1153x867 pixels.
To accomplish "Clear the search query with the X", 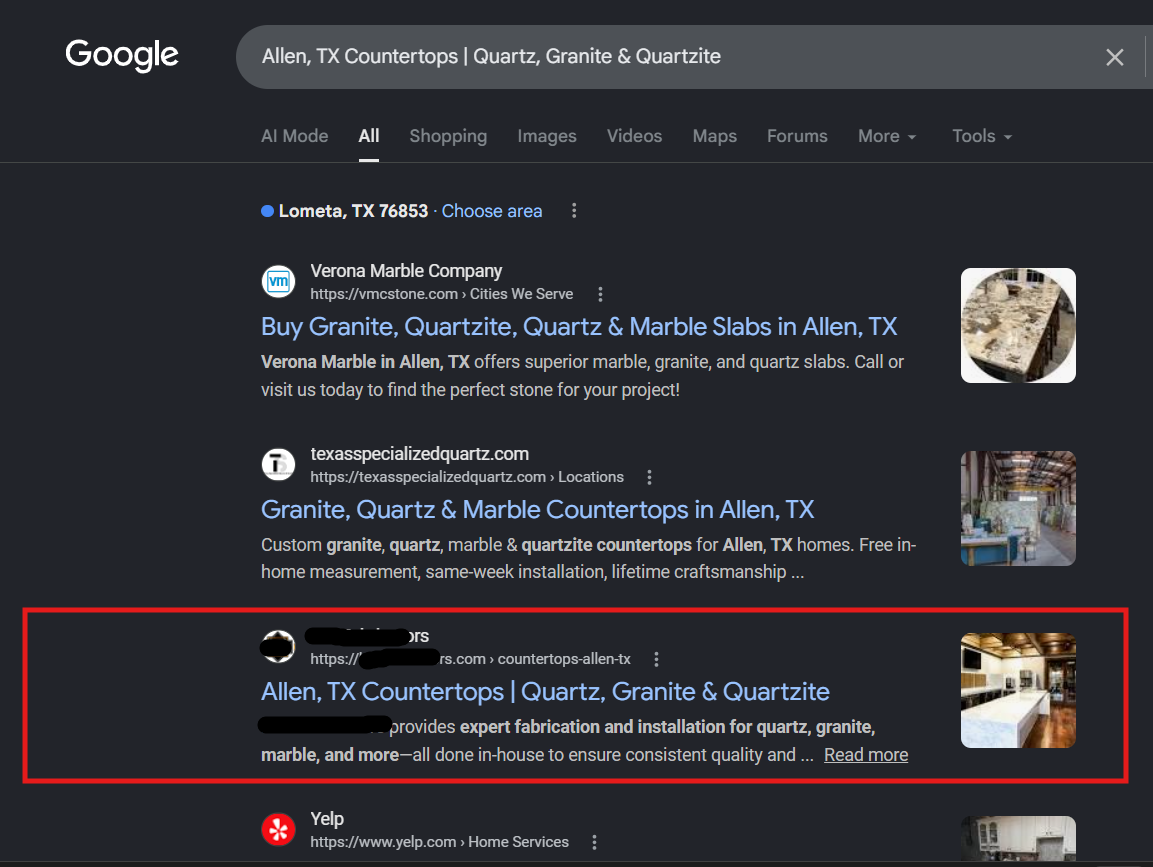I will (x=1114, y=57).
